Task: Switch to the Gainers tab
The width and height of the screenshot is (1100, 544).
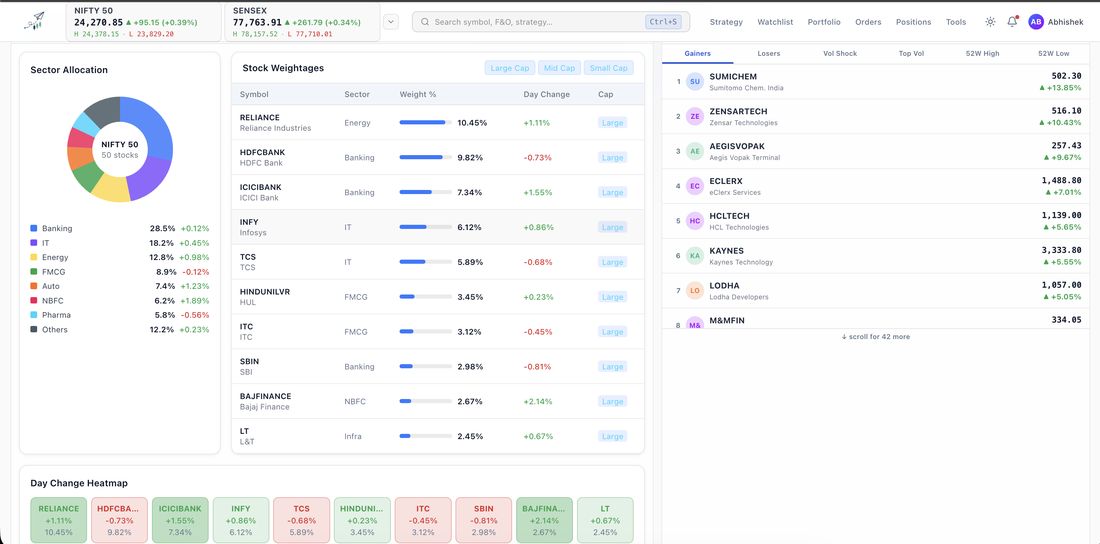Action: pyautogui.click(x=697, y=53)
